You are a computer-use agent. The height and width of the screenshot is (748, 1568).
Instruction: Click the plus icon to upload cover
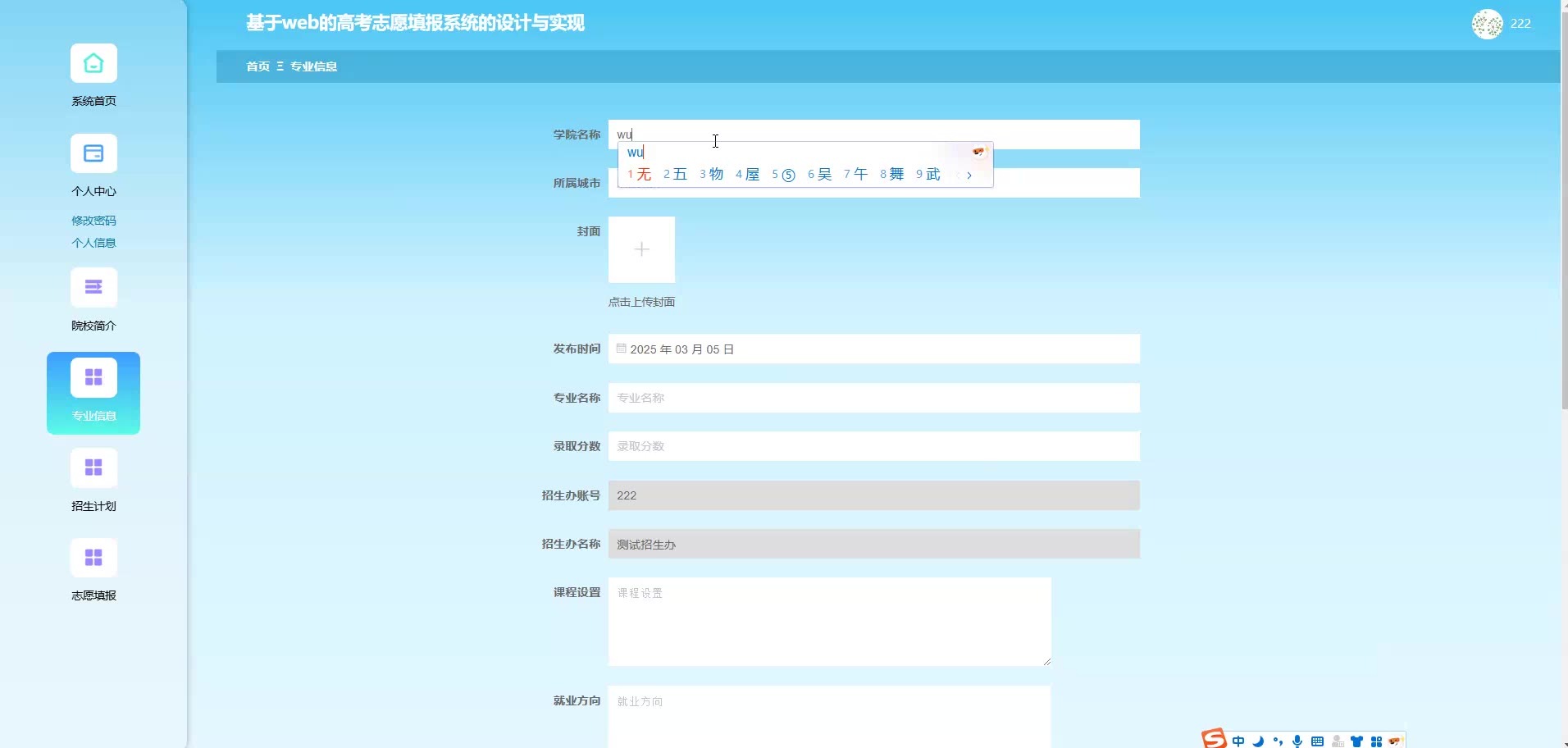(641, 249)
